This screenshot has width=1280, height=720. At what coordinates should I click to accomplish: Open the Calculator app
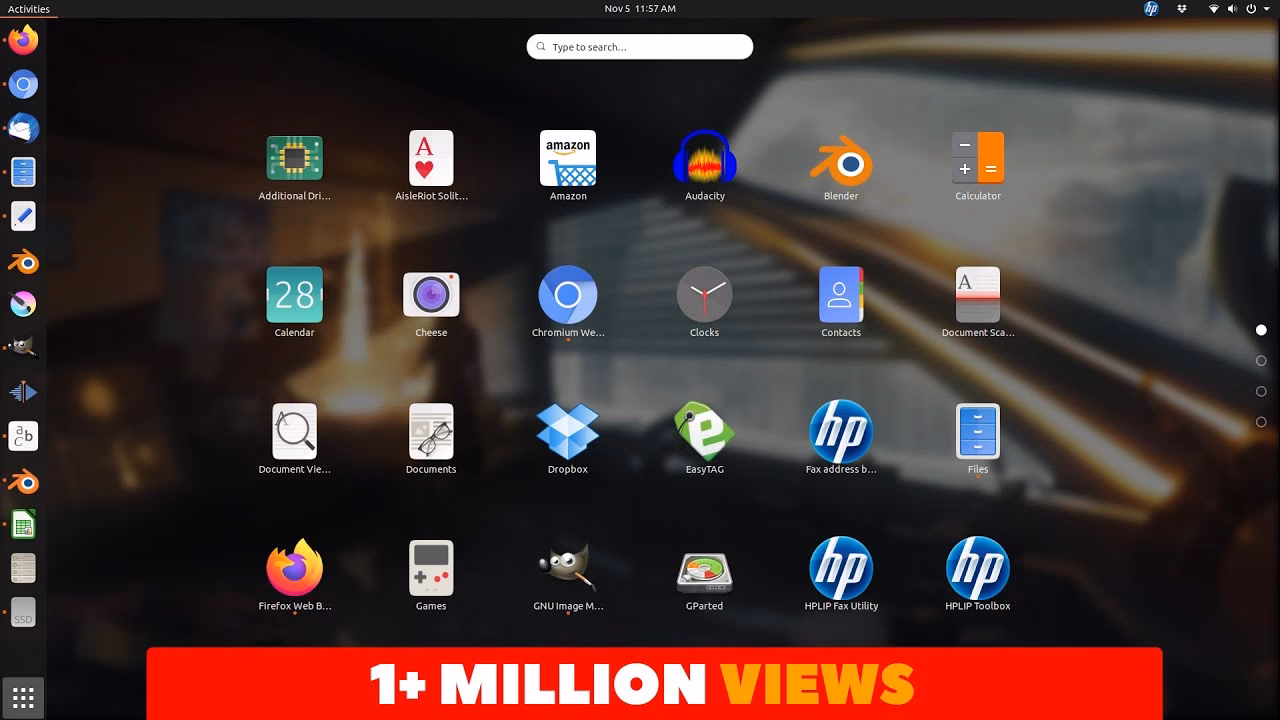978,160
